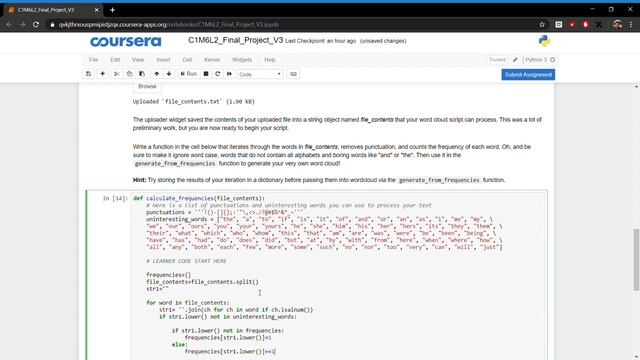Click scrollbar up arrow at top right

coord(636,87)
